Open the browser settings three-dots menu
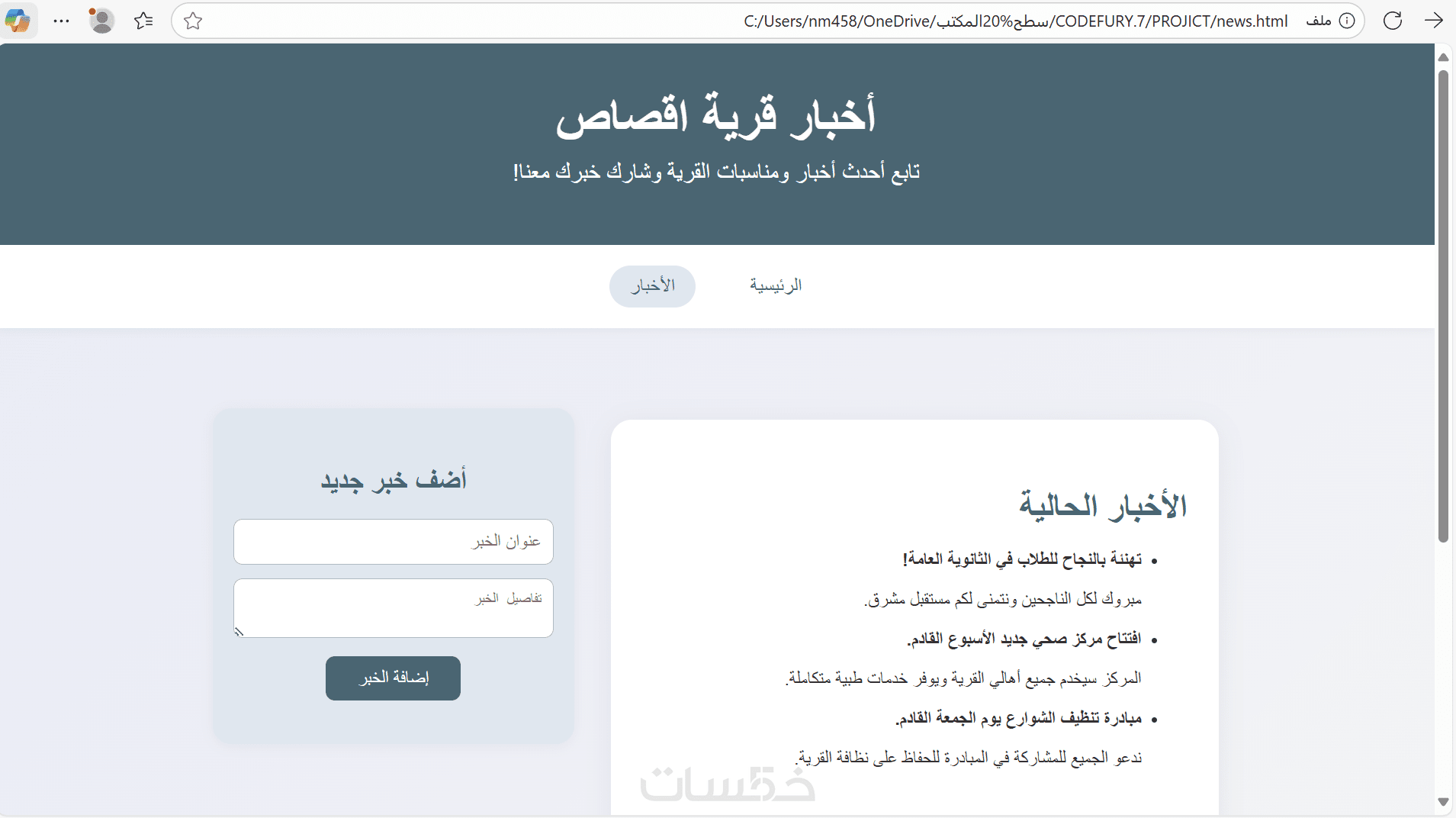This screenshot has width=1456, height=818. [62, 21]
